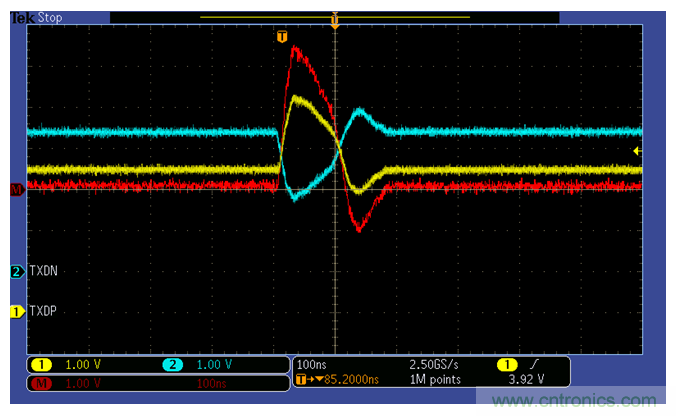Select the channel 2 TXDN ground marker
Screen dimensions: 676x416
click(x=16, y=271)
